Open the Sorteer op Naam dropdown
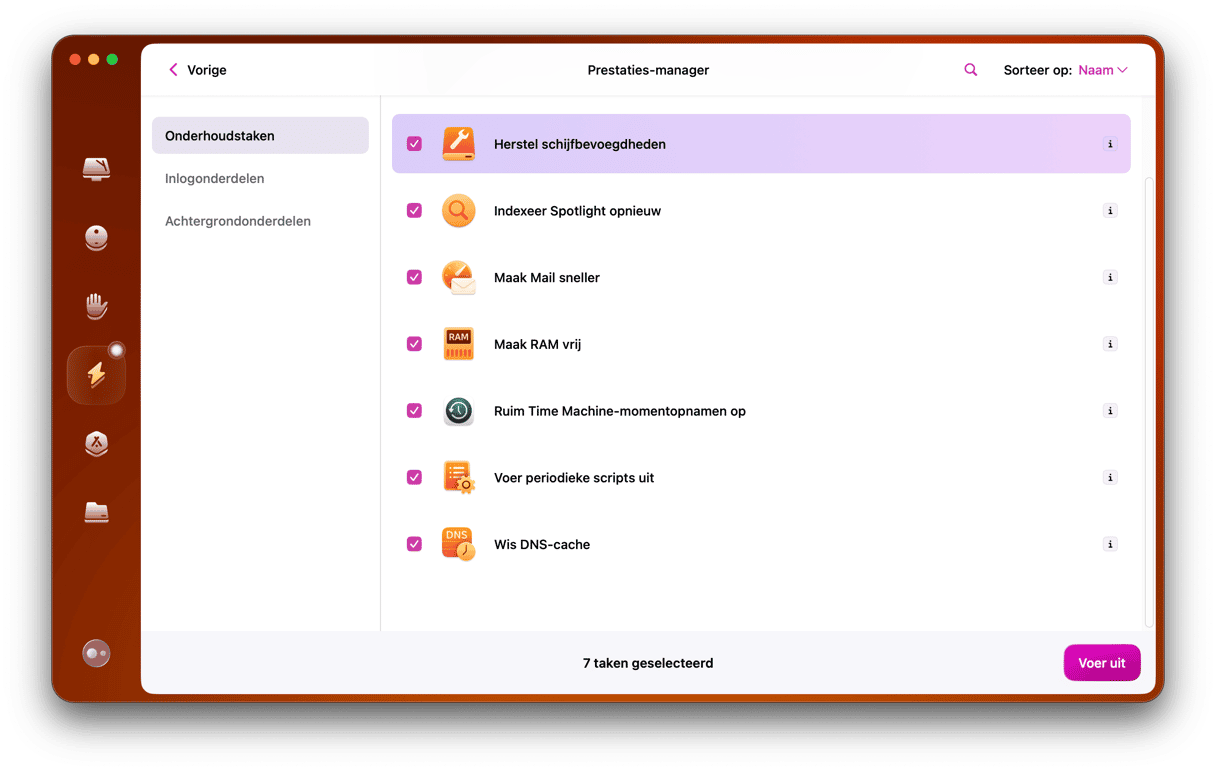Screen dimensions: 1216x771 pyautogui.click(x=1103, y=70)
